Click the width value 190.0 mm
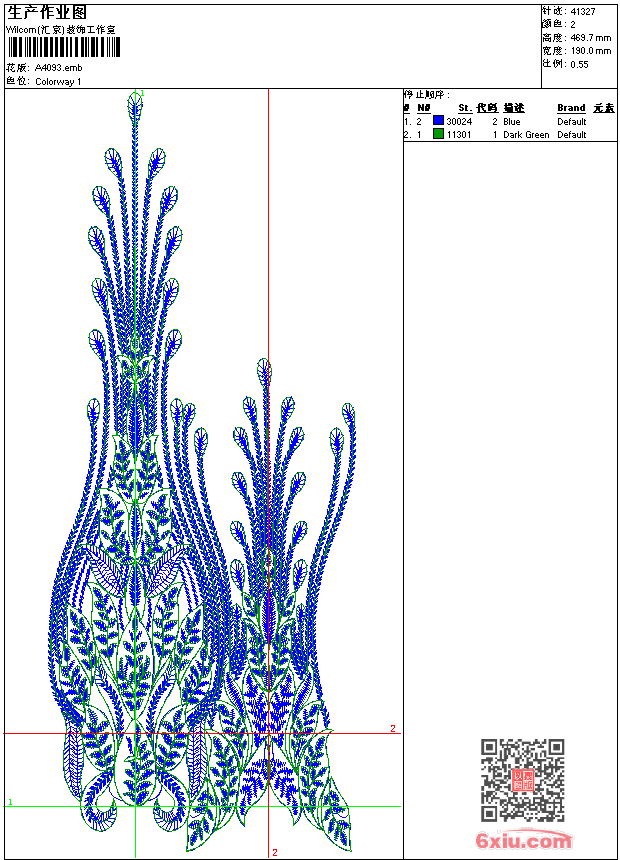The height and width of the screenshot is (860, 620). (x=590, y=51)
